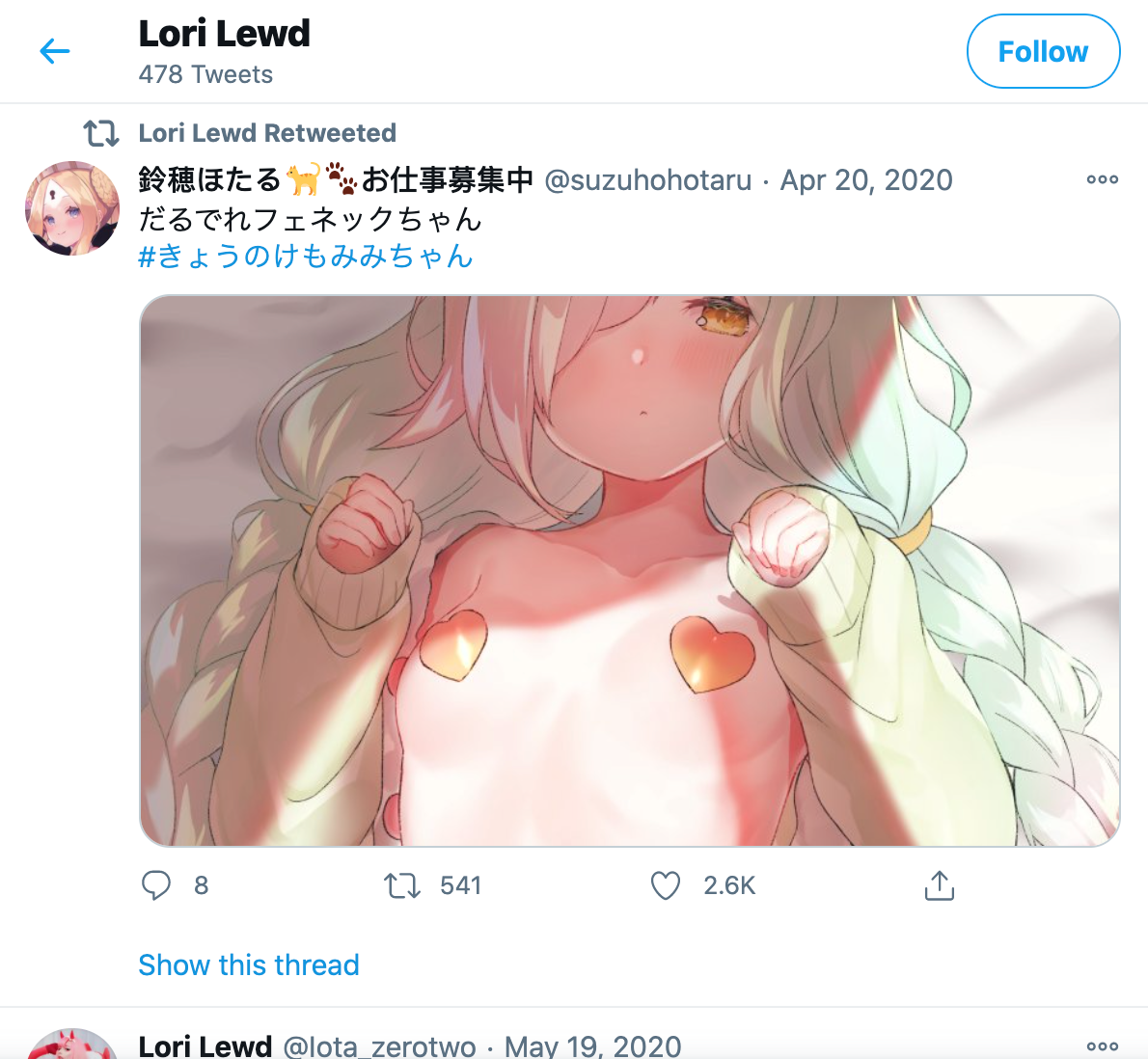Open the more options menu on the first tweet

1102,179
